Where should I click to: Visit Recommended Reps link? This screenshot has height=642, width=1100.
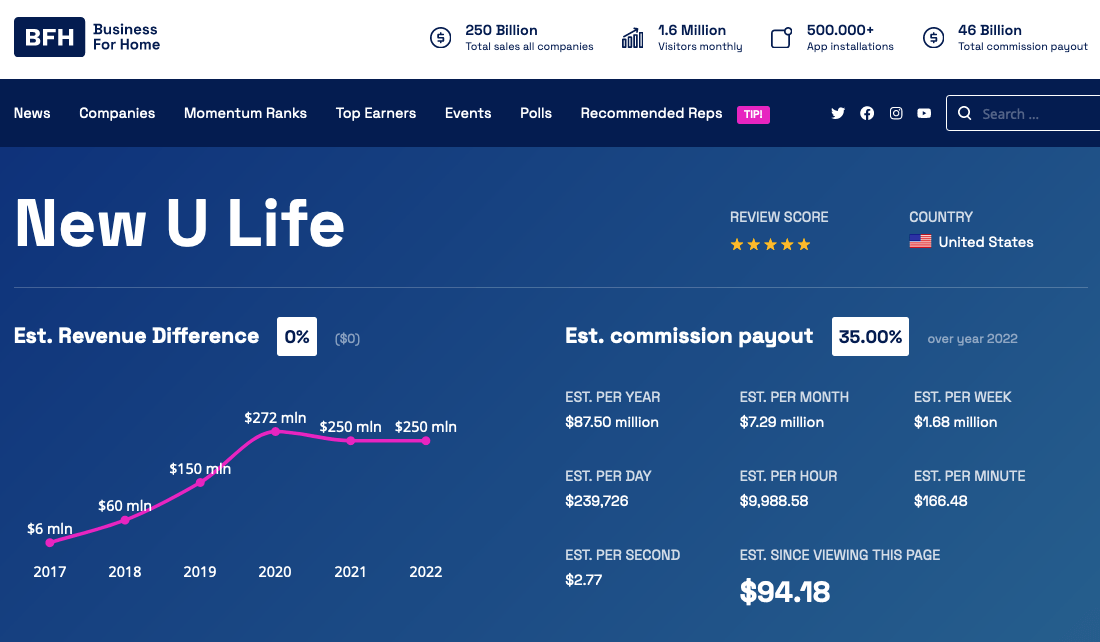pyautogui.click(x=651, y=113)
